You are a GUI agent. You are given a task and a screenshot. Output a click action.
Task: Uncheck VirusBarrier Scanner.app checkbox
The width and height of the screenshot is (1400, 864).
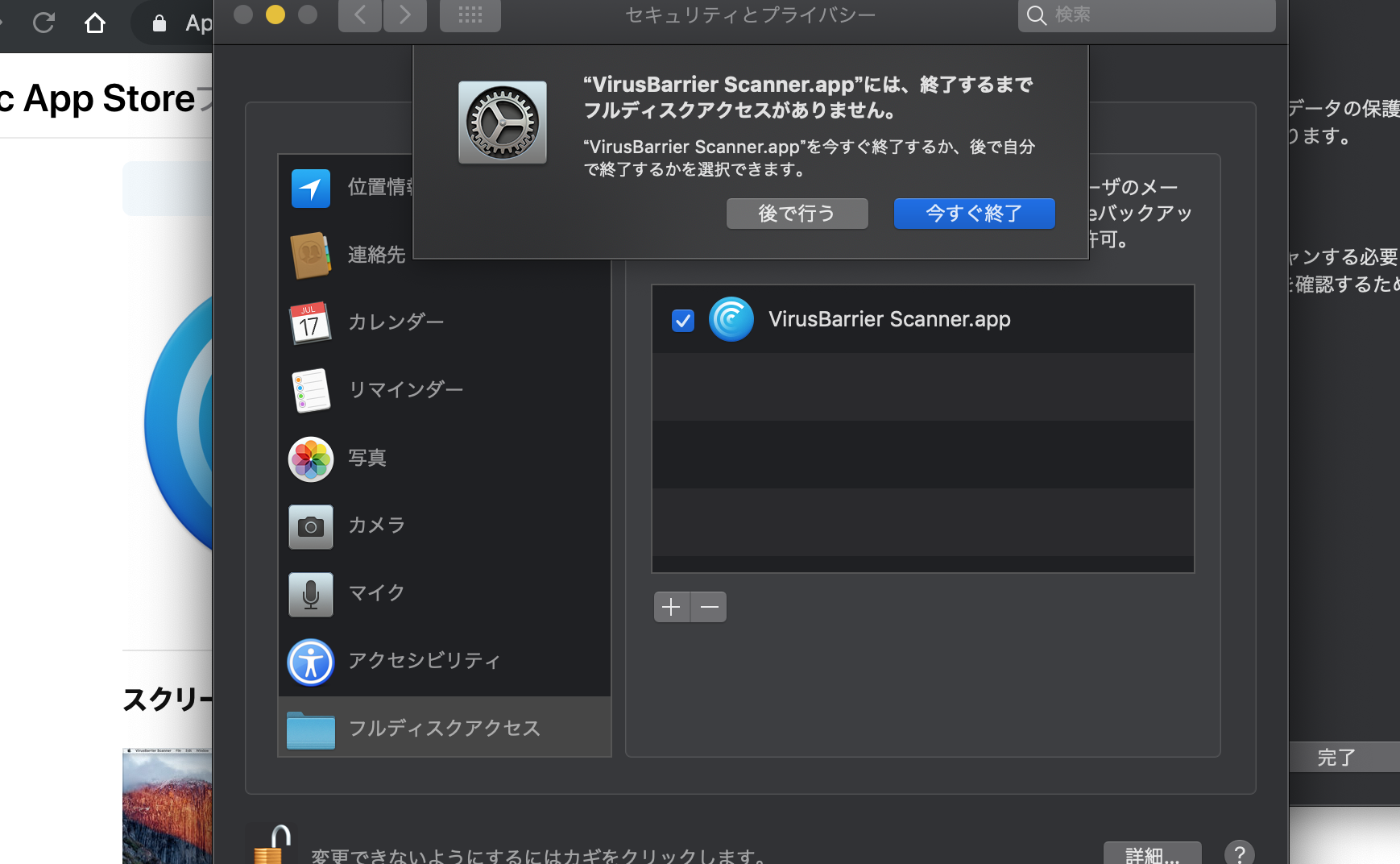click(683, 321)
